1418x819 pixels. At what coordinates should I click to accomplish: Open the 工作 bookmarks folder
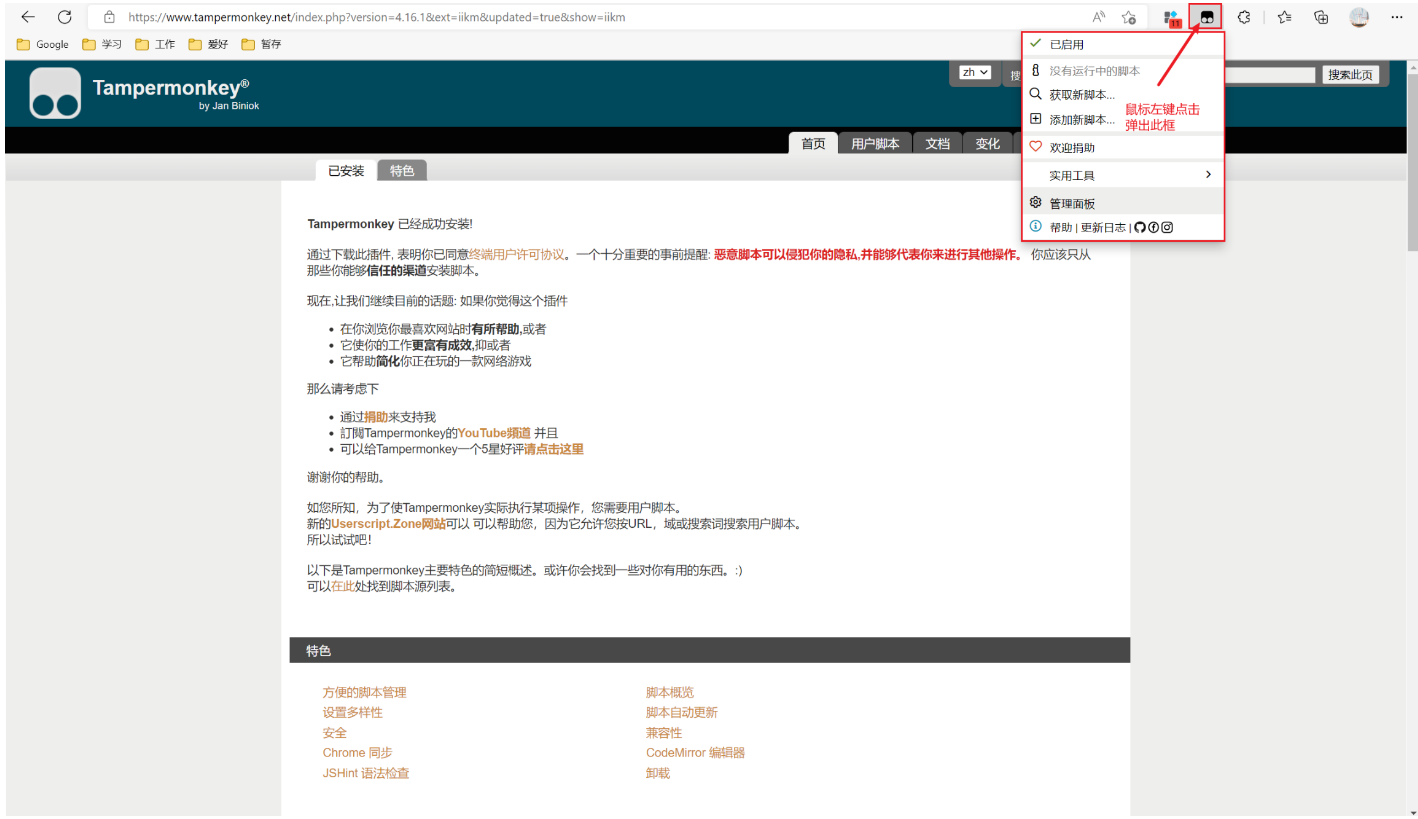click(x=155, y=44)
